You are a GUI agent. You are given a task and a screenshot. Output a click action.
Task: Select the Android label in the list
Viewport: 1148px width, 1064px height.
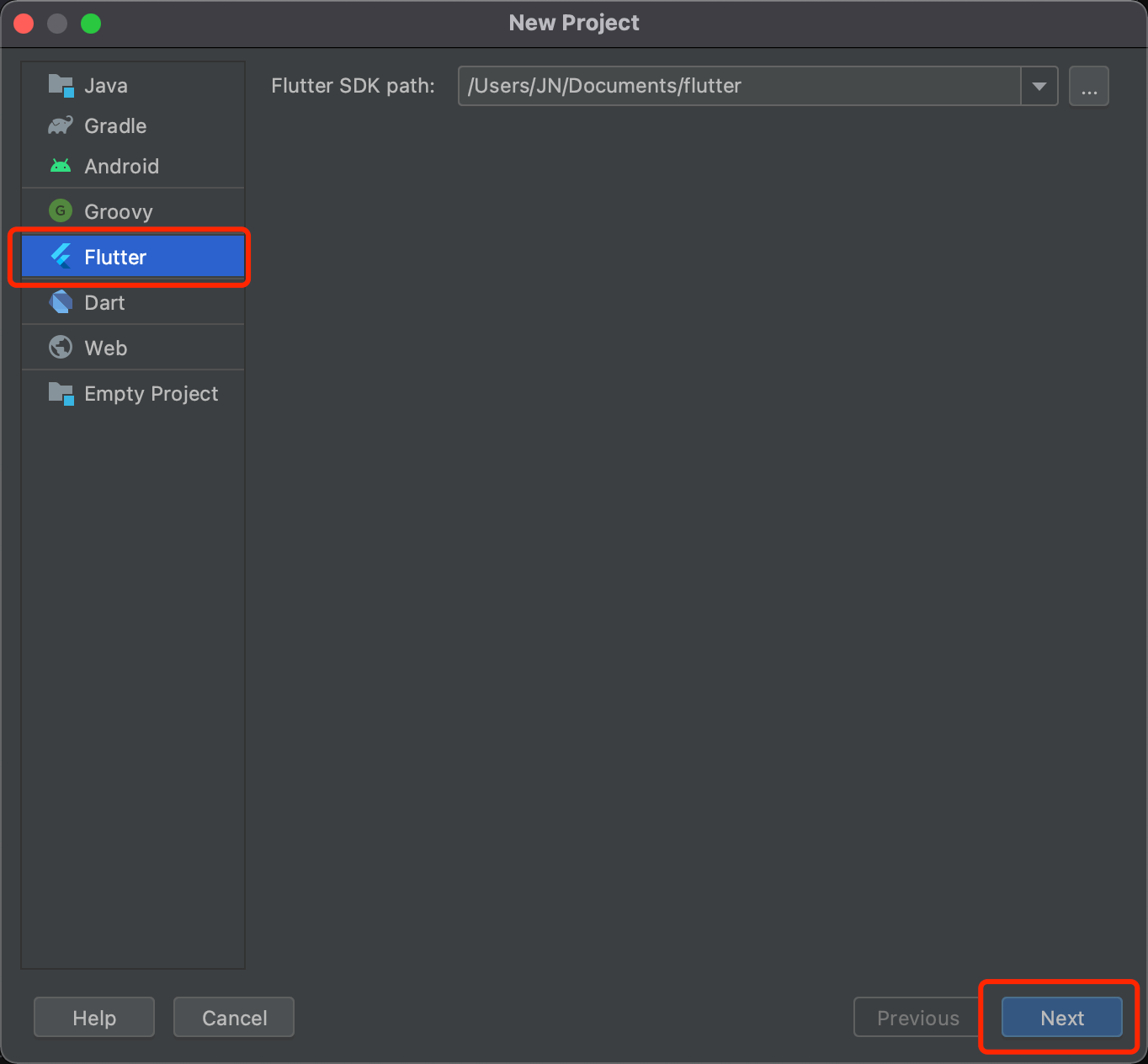coord(121,167)
